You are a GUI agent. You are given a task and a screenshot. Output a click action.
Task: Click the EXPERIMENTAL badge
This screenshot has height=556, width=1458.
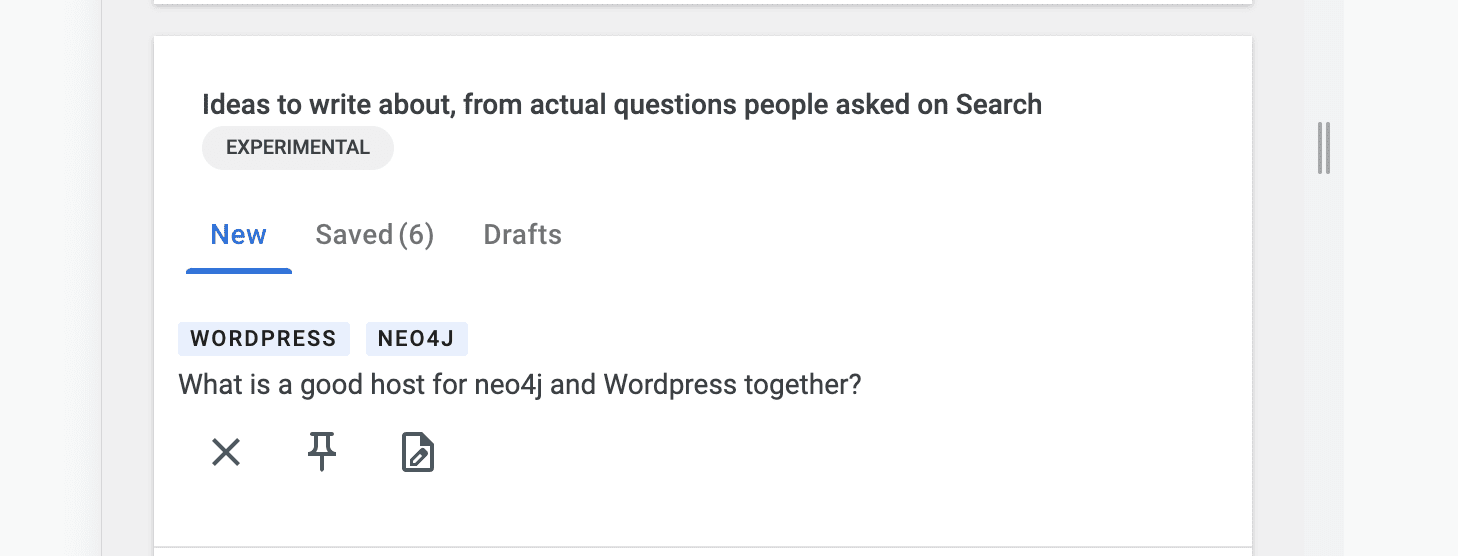pyautogui.click(x=297, y=148)
